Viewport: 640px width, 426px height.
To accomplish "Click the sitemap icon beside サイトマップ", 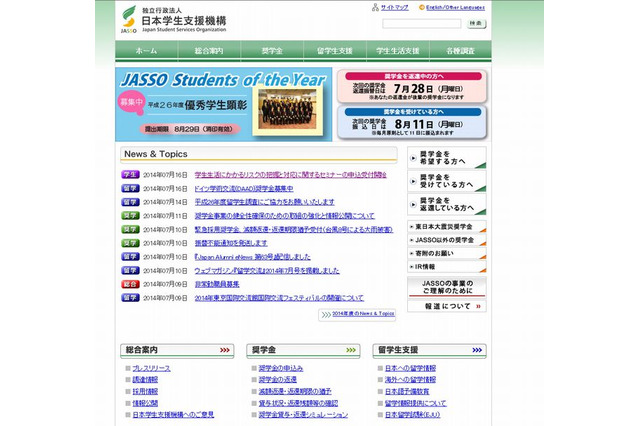I will point(375,7).
